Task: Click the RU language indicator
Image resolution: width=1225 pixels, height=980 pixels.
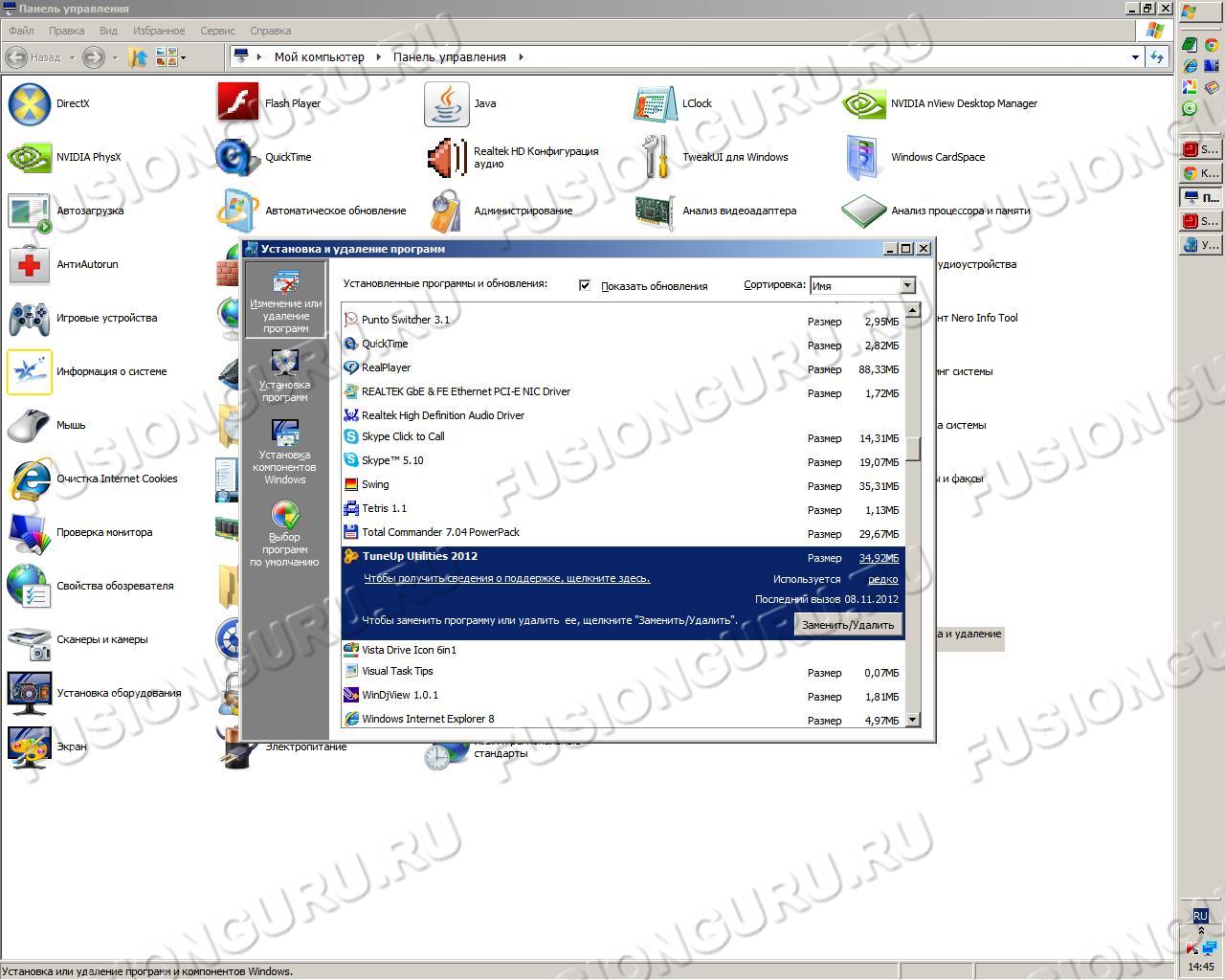Action: [1201, 915]
